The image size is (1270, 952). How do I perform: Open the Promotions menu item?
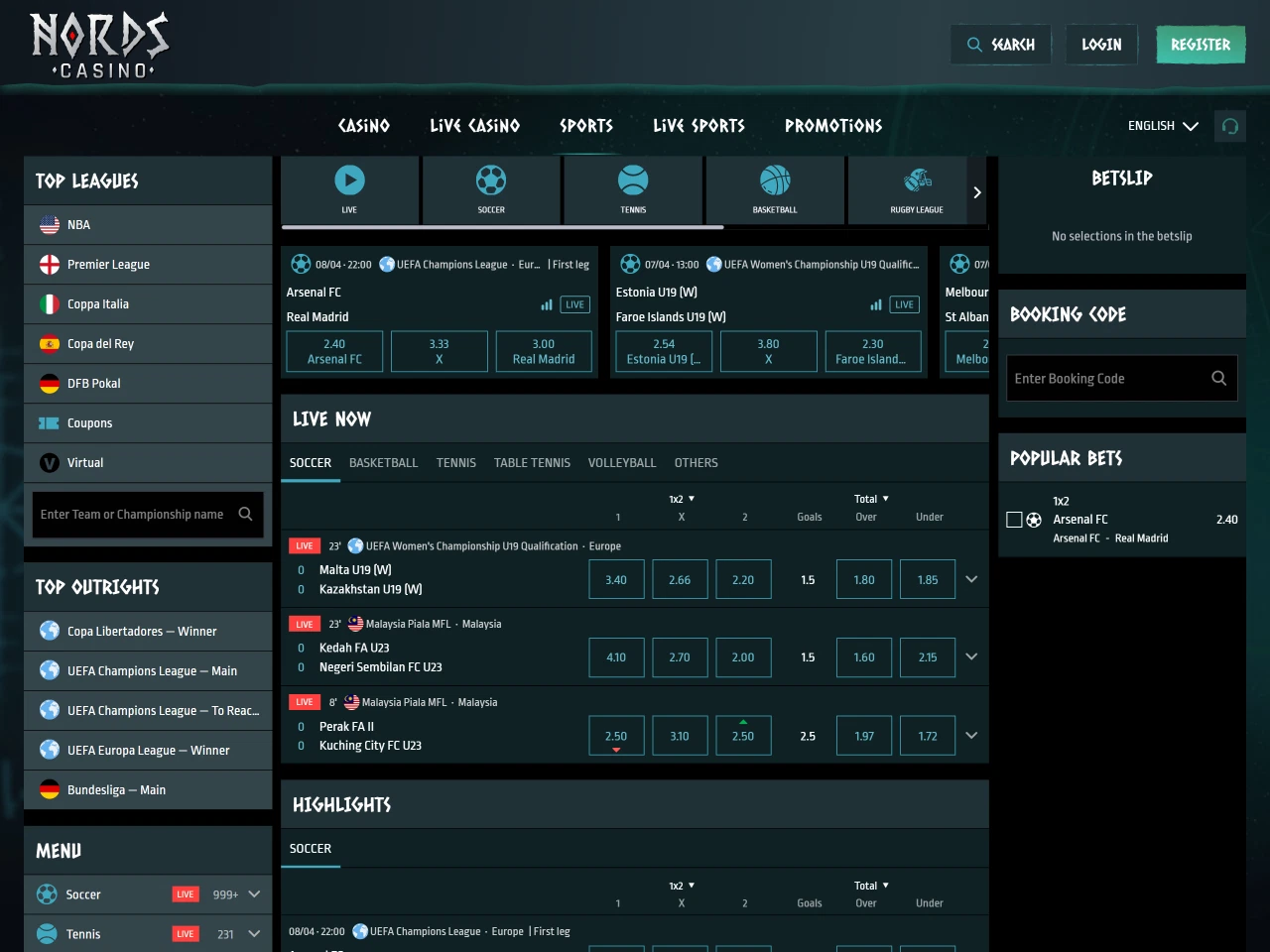tap(832, 126)
